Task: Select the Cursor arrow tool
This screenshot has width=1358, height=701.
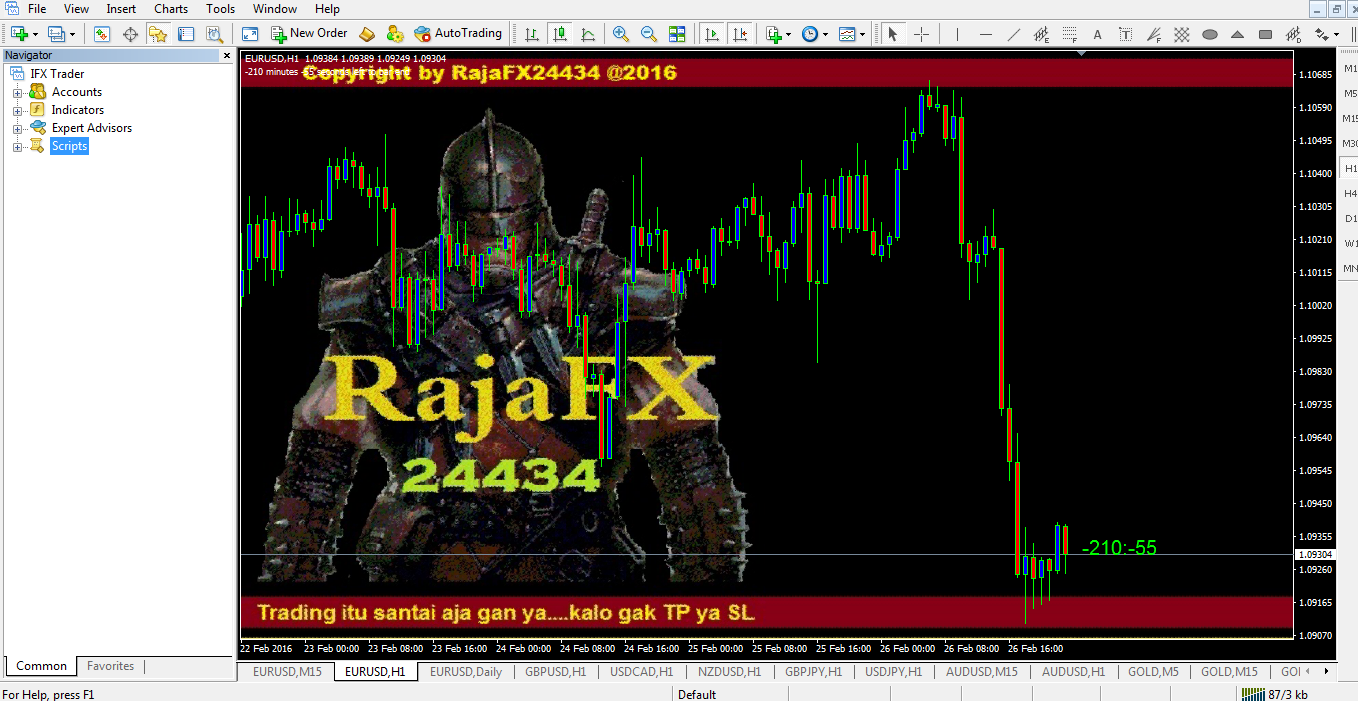Action: click(x=893, y=34)
